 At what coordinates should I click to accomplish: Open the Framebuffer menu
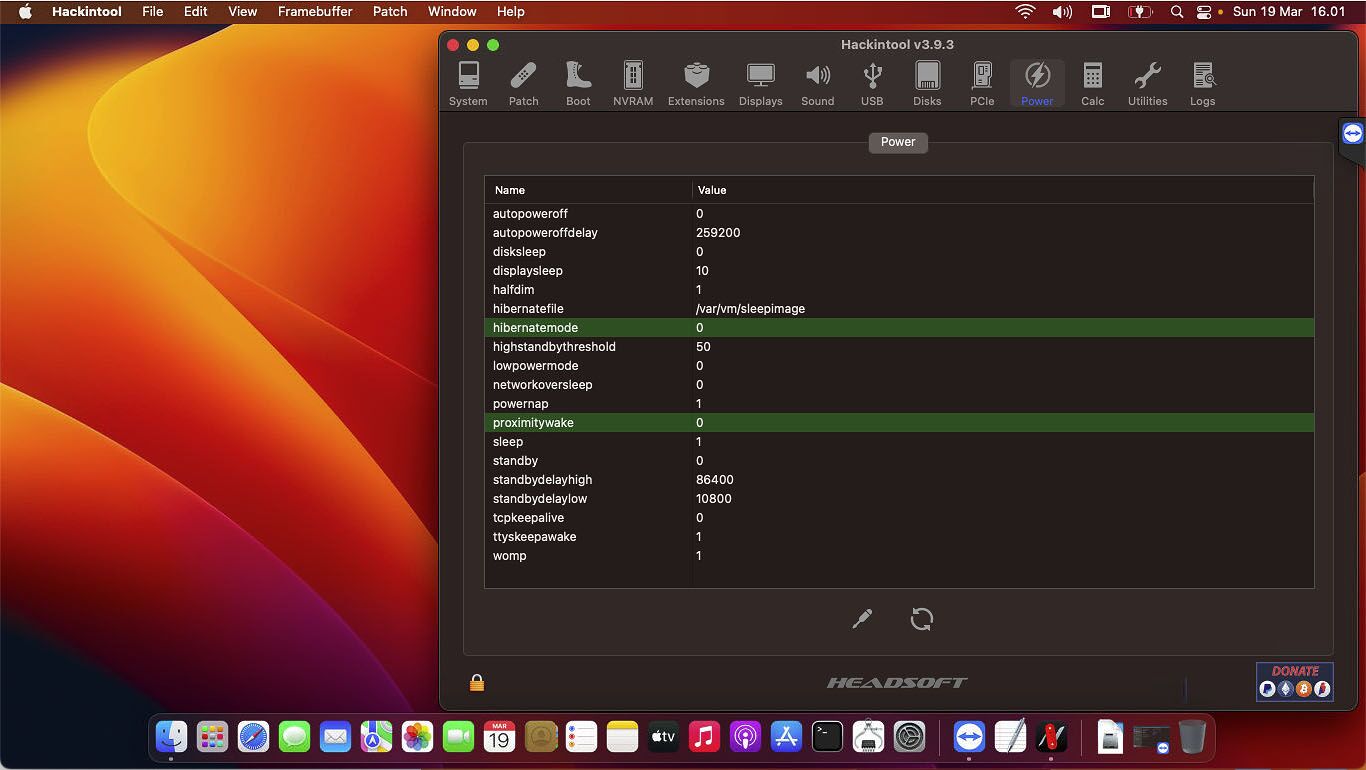[315, 12]
